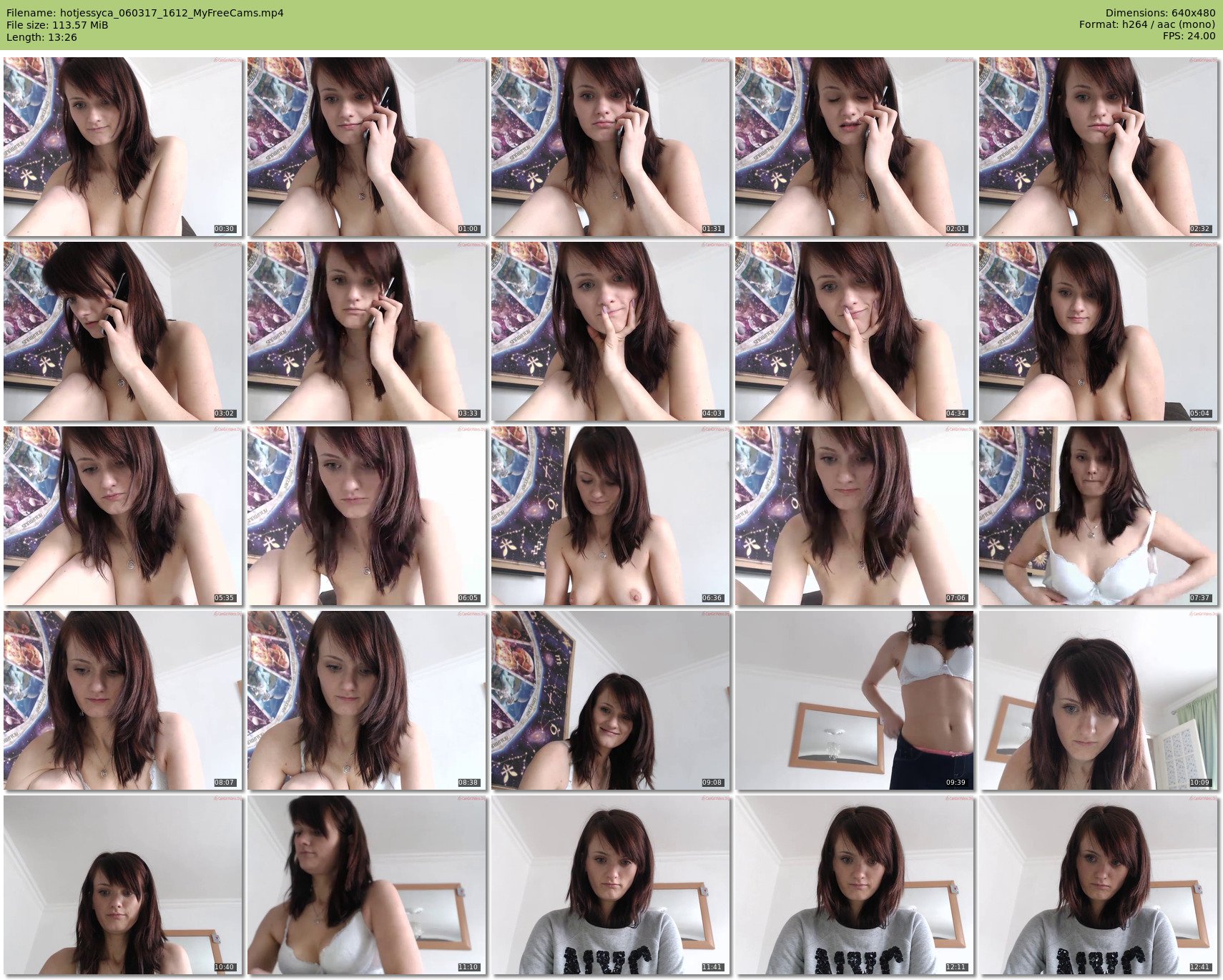Select the frame marked 01:00

(x=367, y=147)
